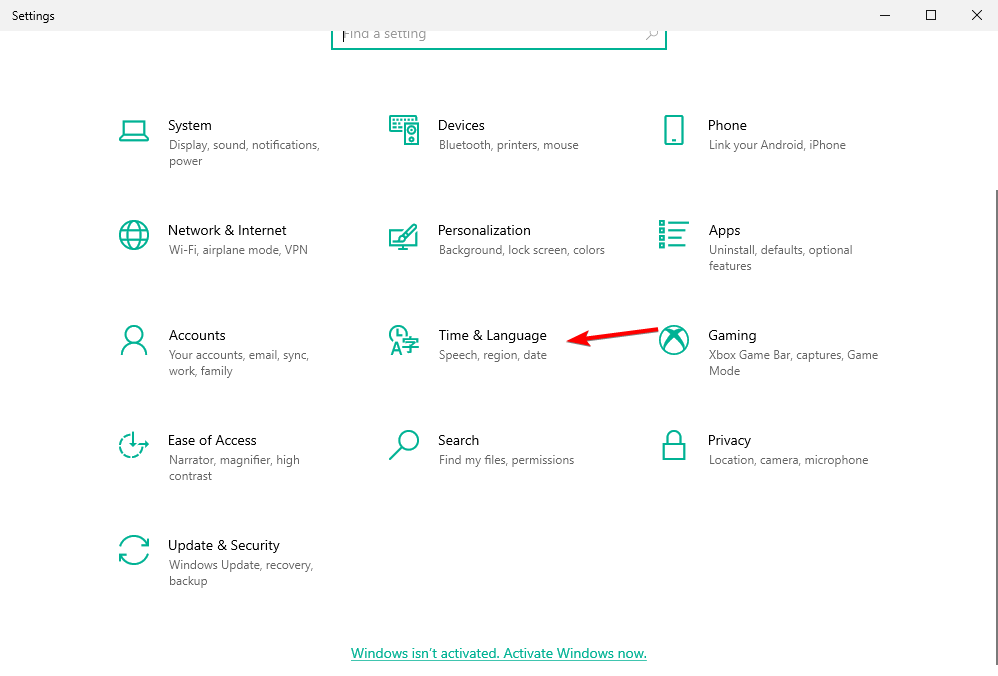Click 'Uninstall, defaults, optional features' text
998x676 pixels.
click(780, 258)
